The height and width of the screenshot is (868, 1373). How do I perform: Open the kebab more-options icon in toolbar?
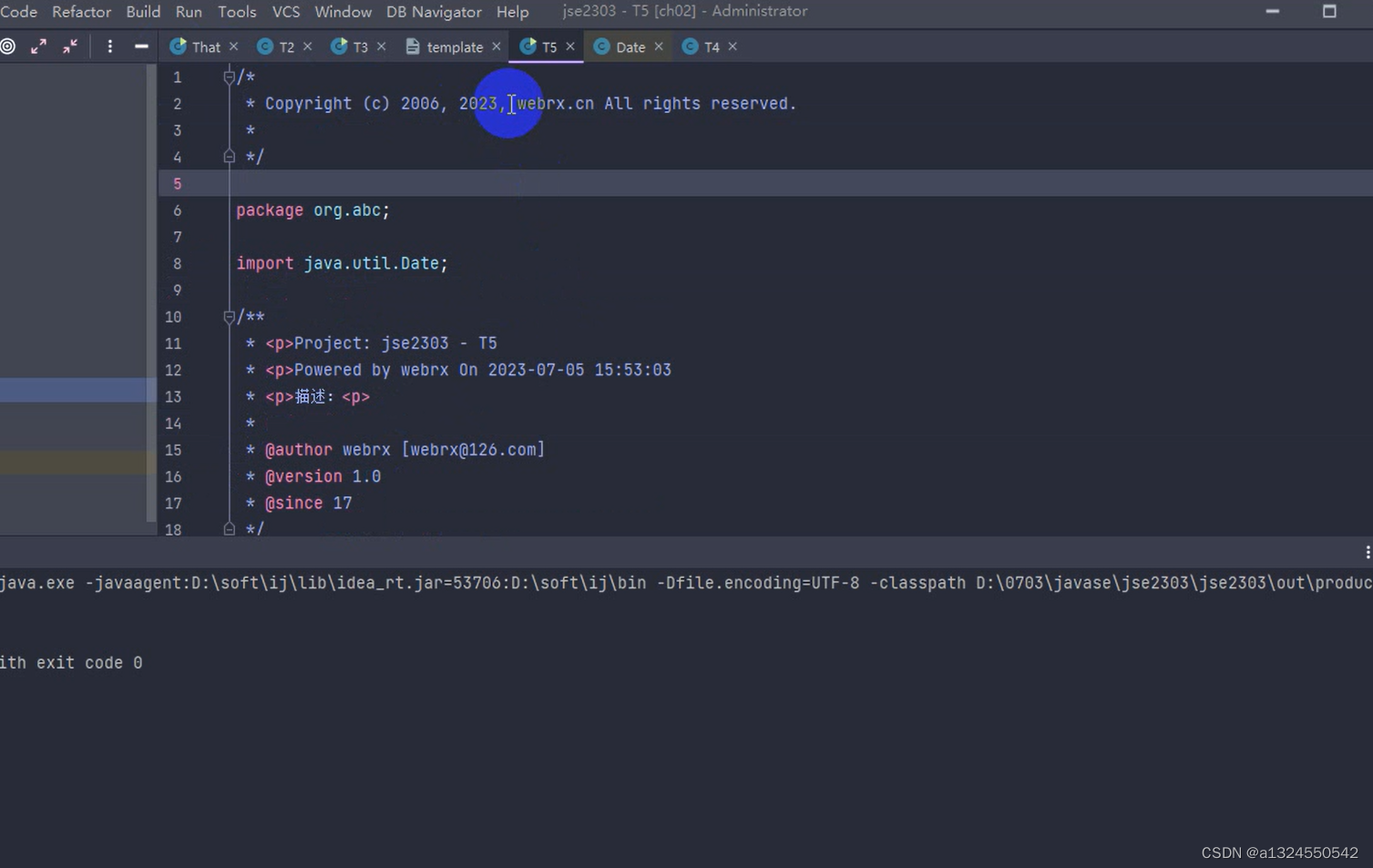[109, 46]
